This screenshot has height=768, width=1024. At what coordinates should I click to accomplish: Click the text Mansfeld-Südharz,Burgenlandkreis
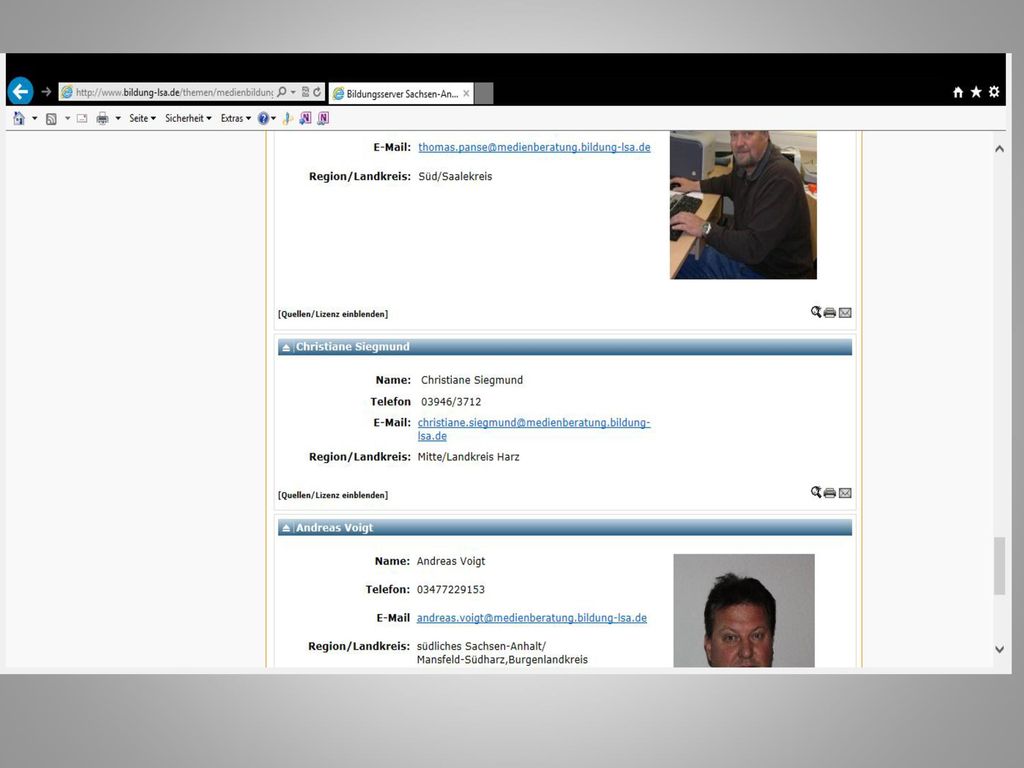pyautogui.click(x=502, y=660)
